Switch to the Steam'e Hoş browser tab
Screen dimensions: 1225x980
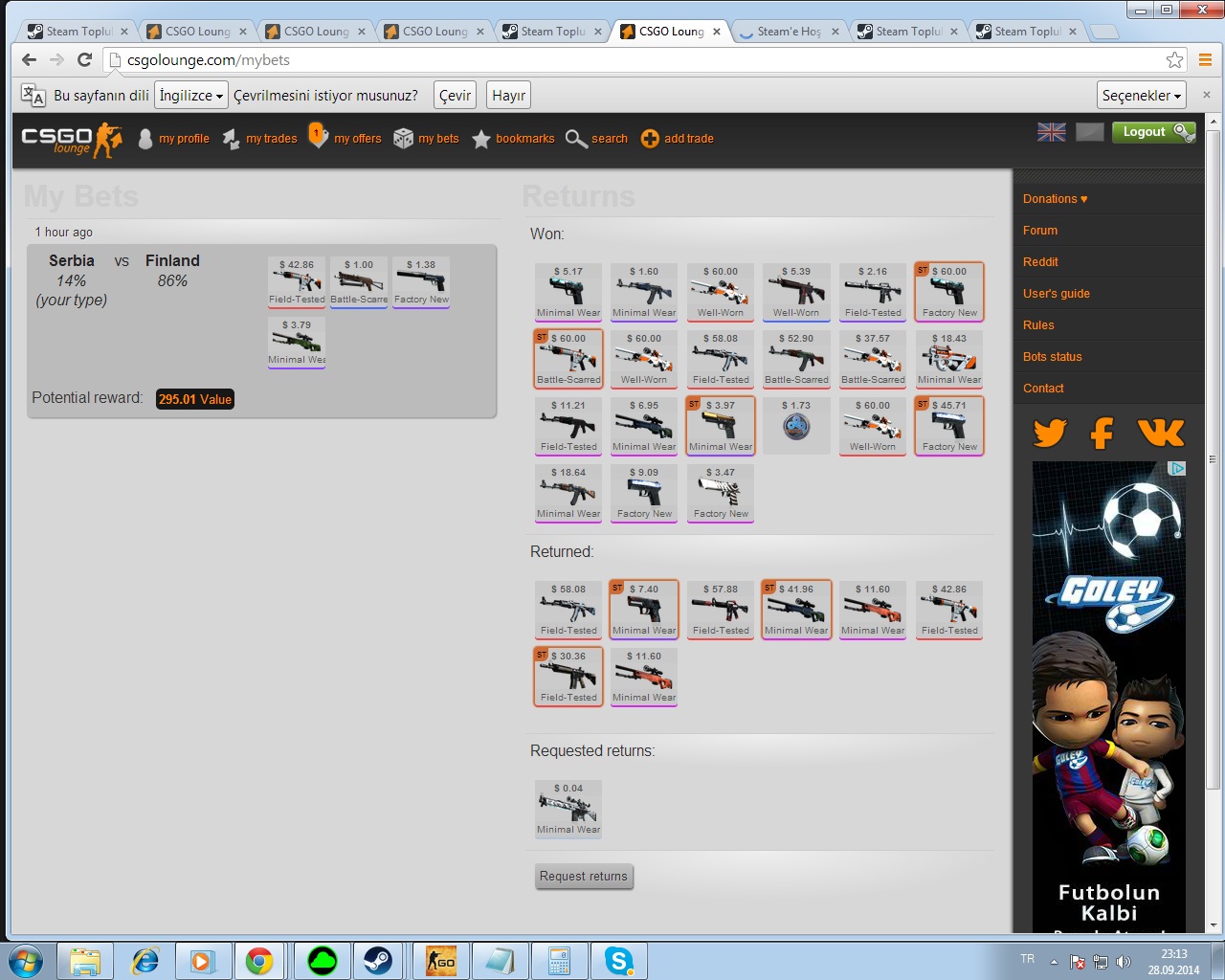pos(790,32)
